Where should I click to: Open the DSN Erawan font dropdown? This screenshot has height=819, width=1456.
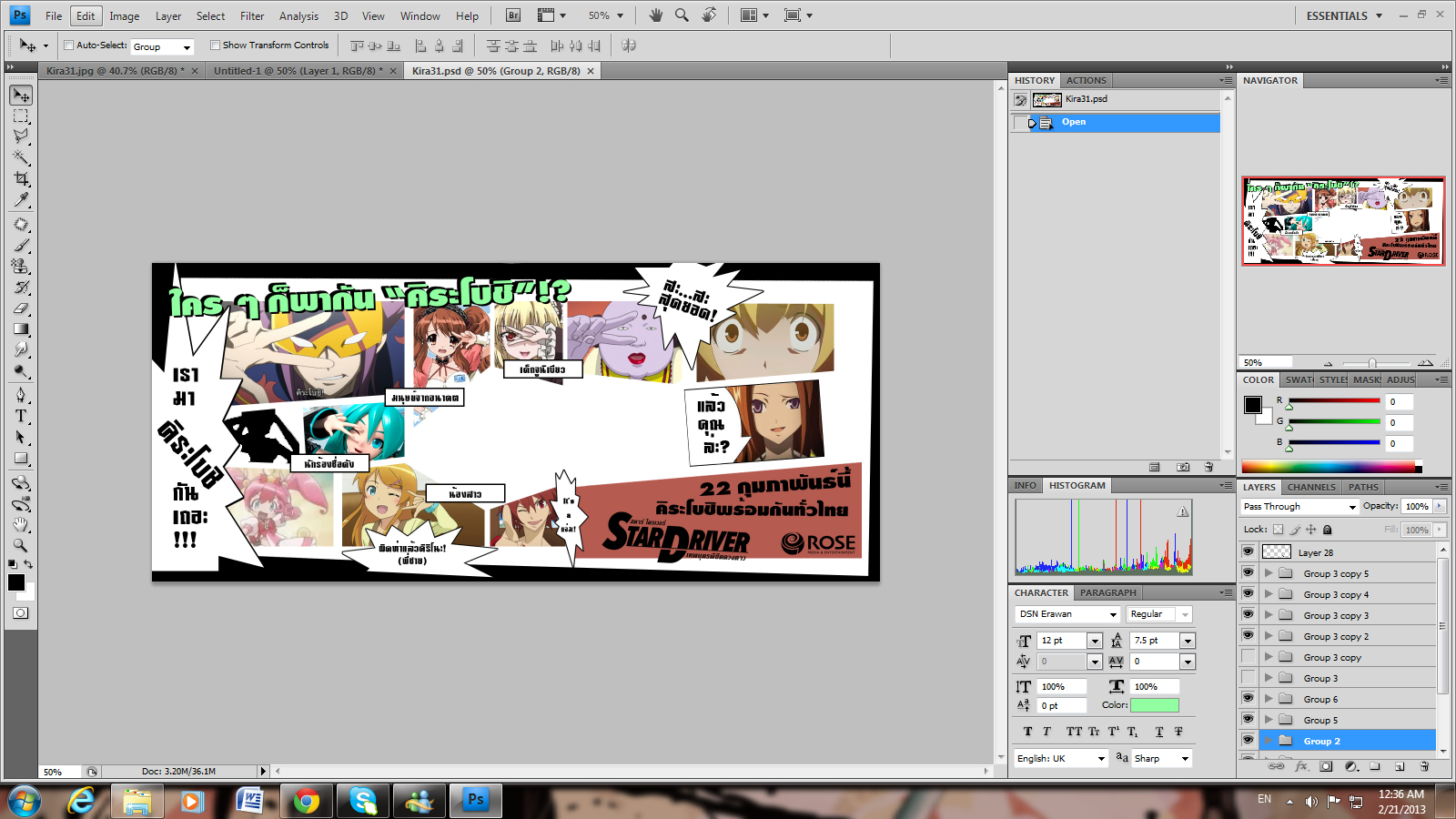[1112, 615]
